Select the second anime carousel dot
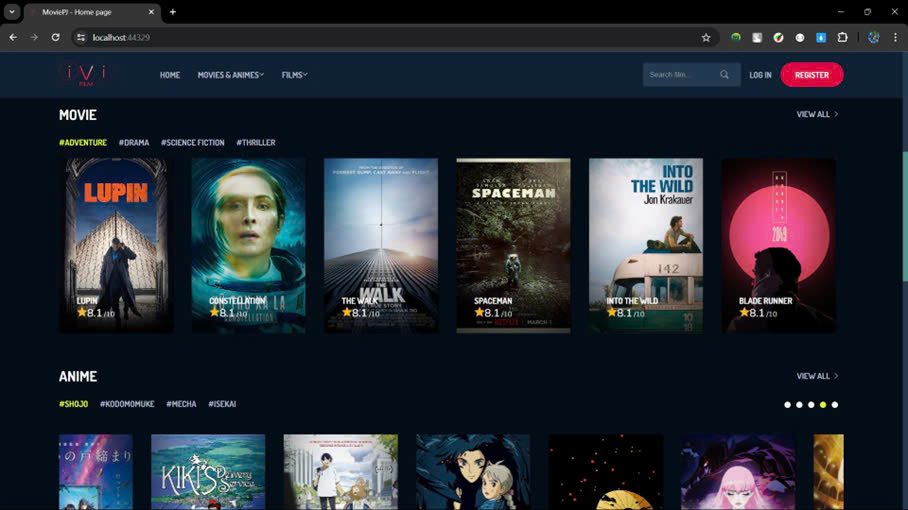The image size is (908, 510). pyautogui.click(x=799, y=405)
